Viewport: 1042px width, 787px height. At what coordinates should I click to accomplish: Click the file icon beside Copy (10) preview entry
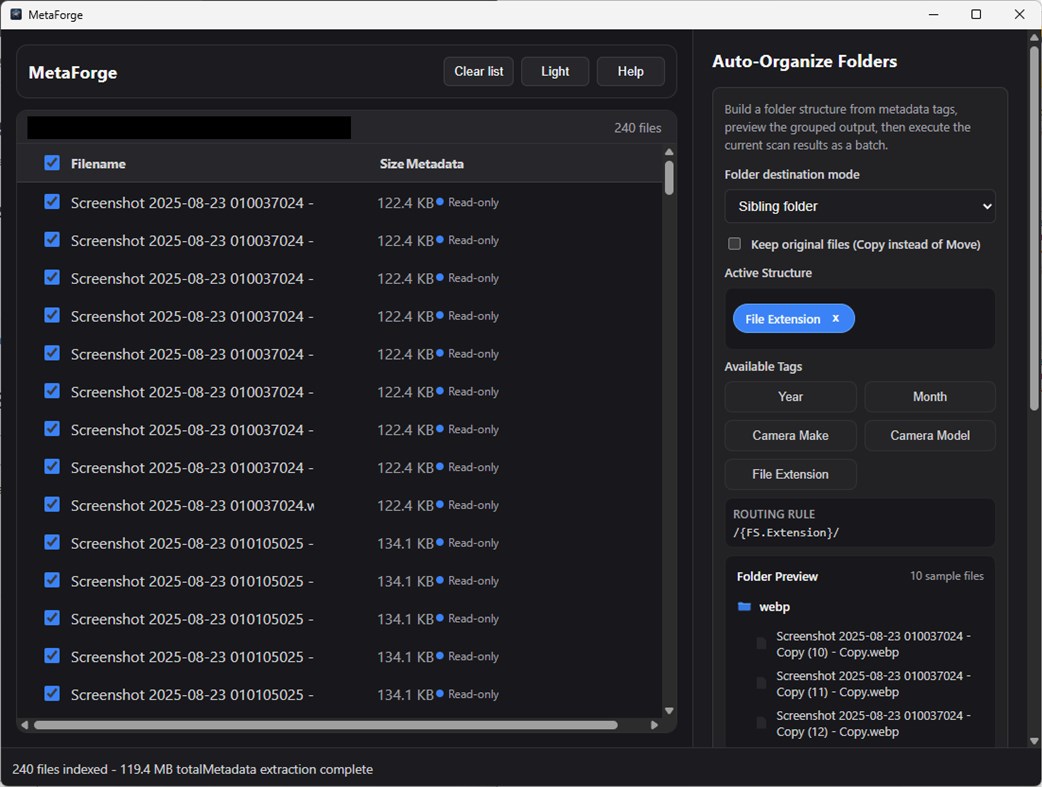760,643
